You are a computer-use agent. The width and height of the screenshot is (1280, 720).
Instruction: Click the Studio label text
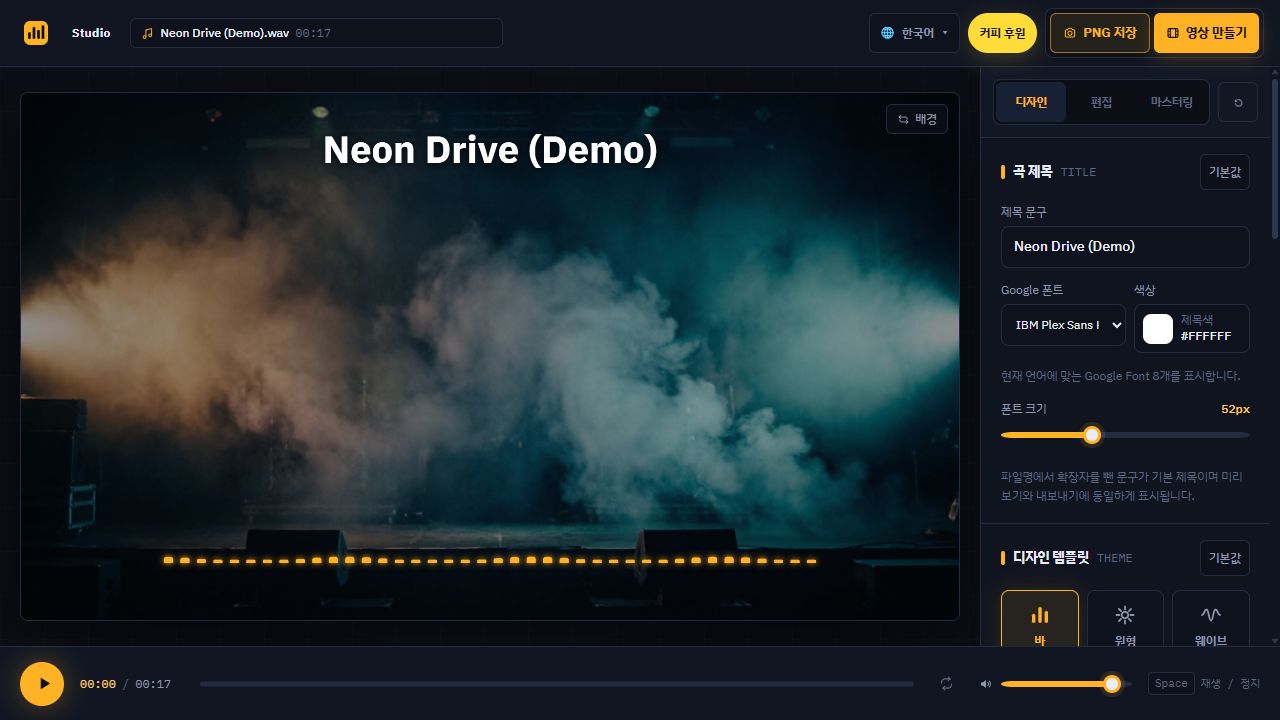(x=91, y=33)
